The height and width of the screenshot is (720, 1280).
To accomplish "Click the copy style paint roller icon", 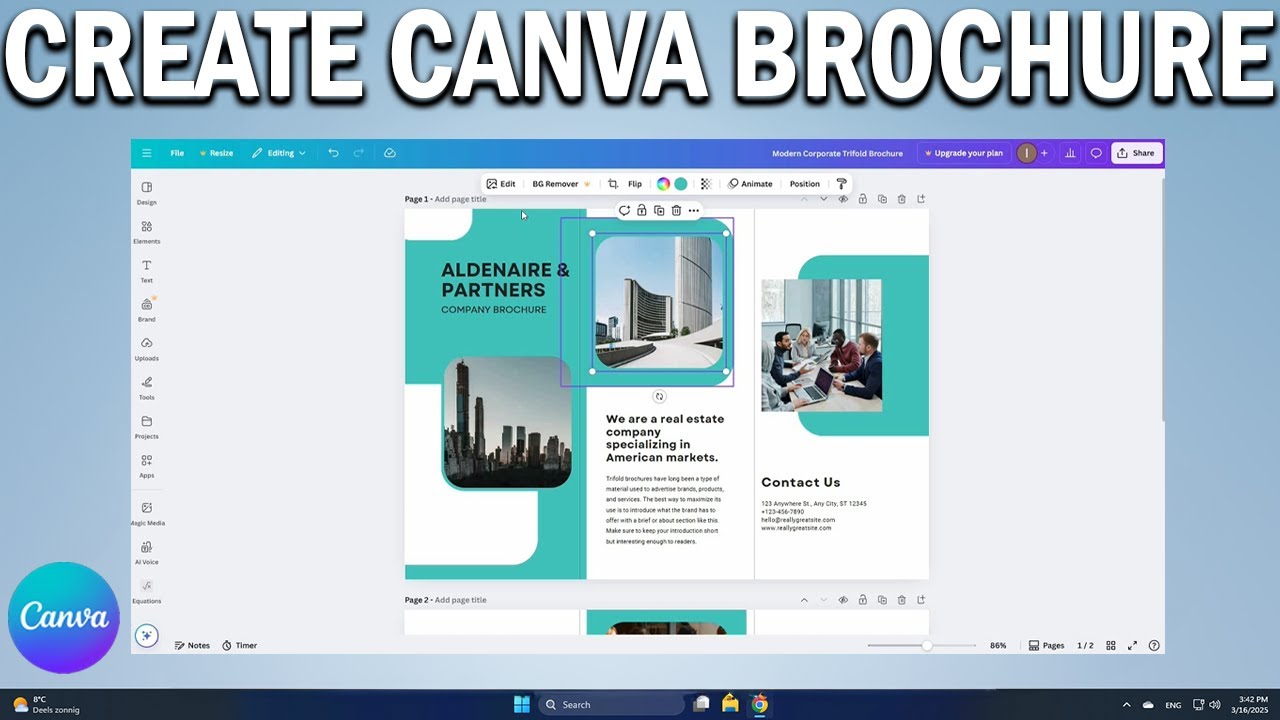I will [x=841, y=184].
